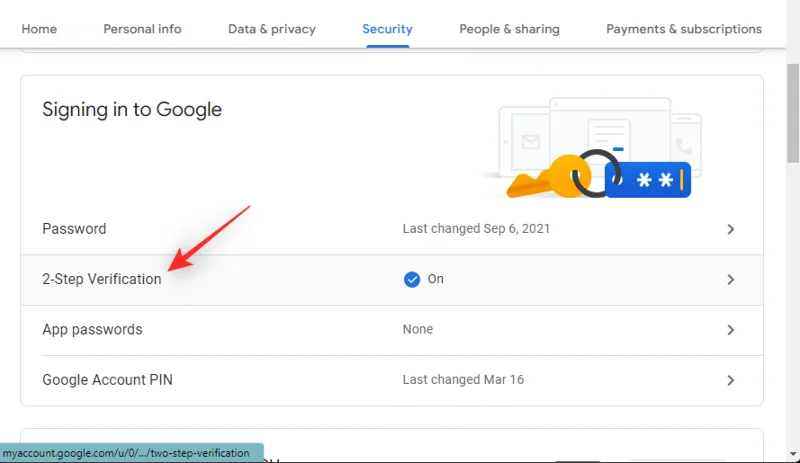Go to Data & privacy tab
800x463 pixels.
[271, 29]
